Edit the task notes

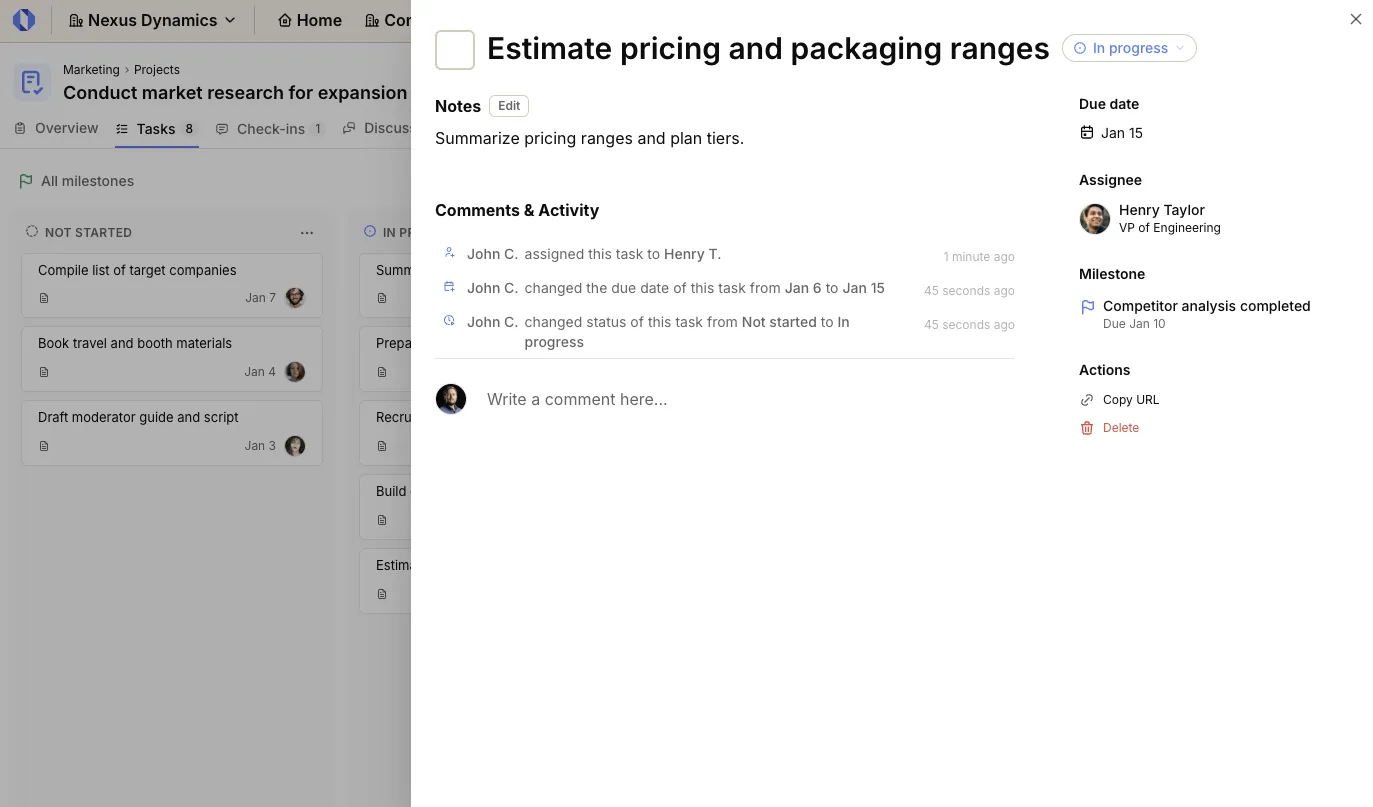pyautogui.click(x=509, y=106)
